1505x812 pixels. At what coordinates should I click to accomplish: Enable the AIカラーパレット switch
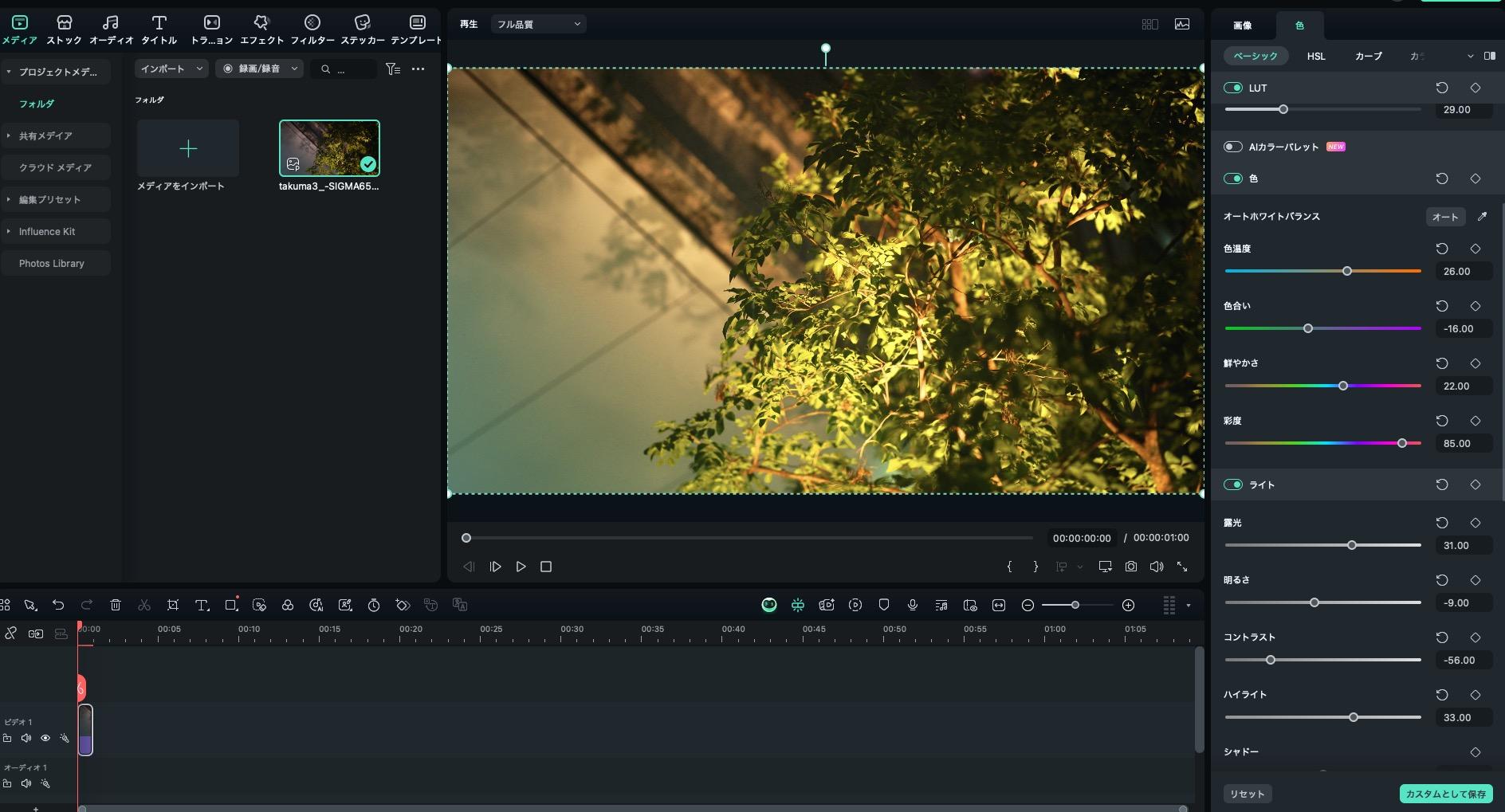click(x=1233, y=147)
